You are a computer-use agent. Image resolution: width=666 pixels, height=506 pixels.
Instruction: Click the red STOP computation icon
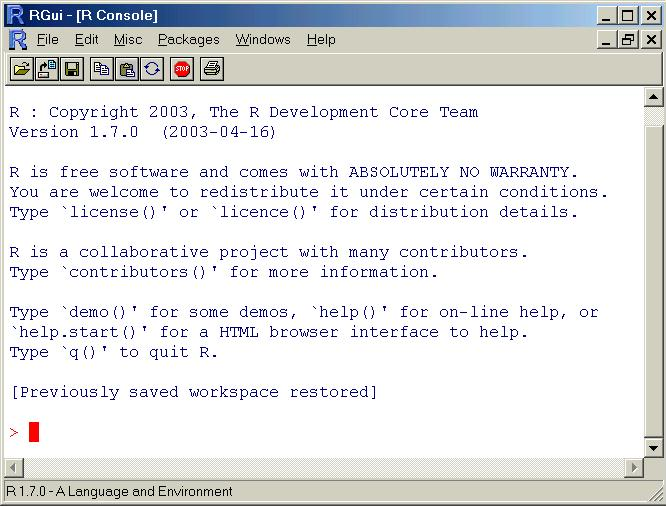(182, 69)
